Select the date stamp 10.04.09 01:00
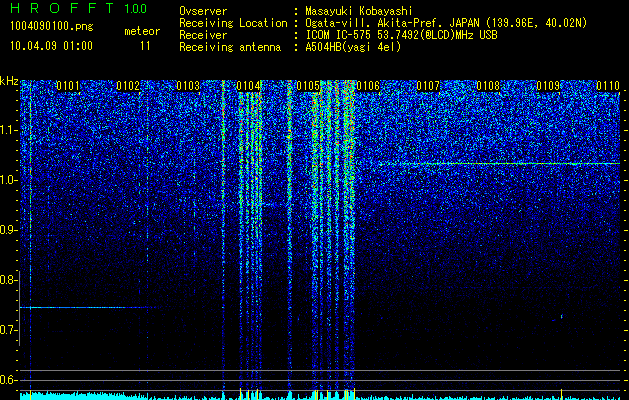629x400 pixels. pos(51,46)
